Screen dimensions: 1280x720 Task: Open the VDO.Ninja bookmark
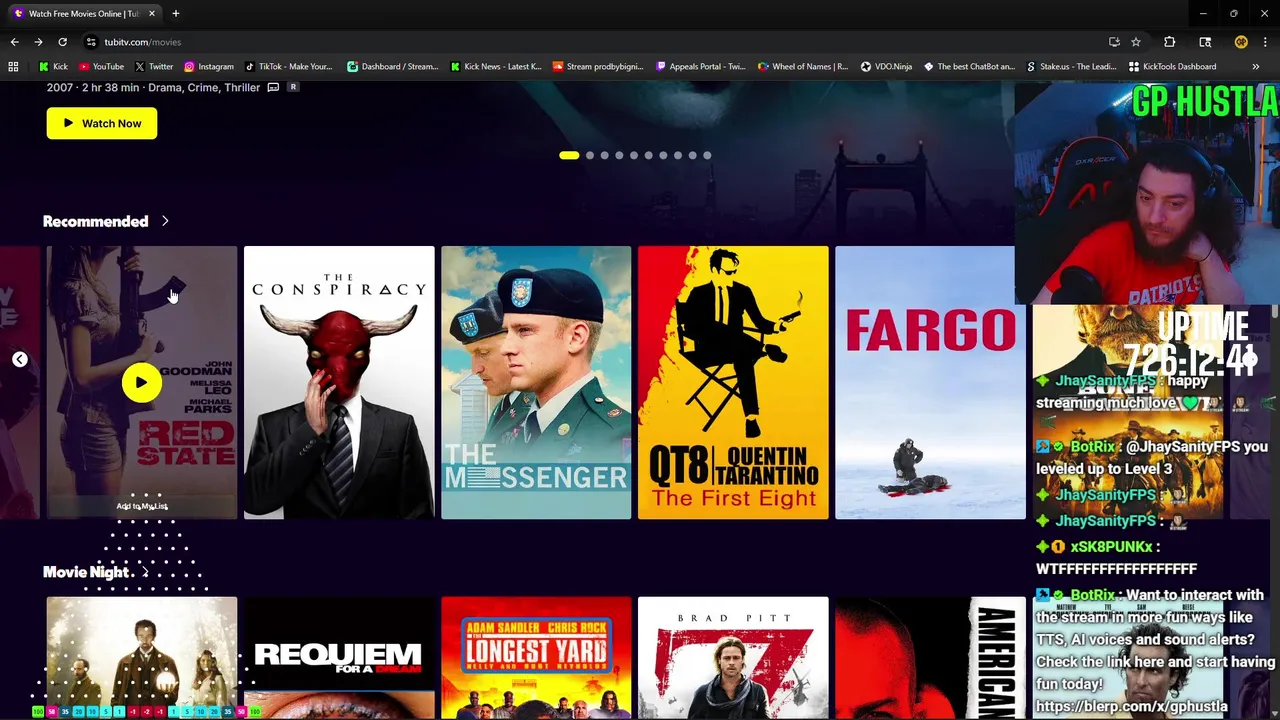[886, 67]
